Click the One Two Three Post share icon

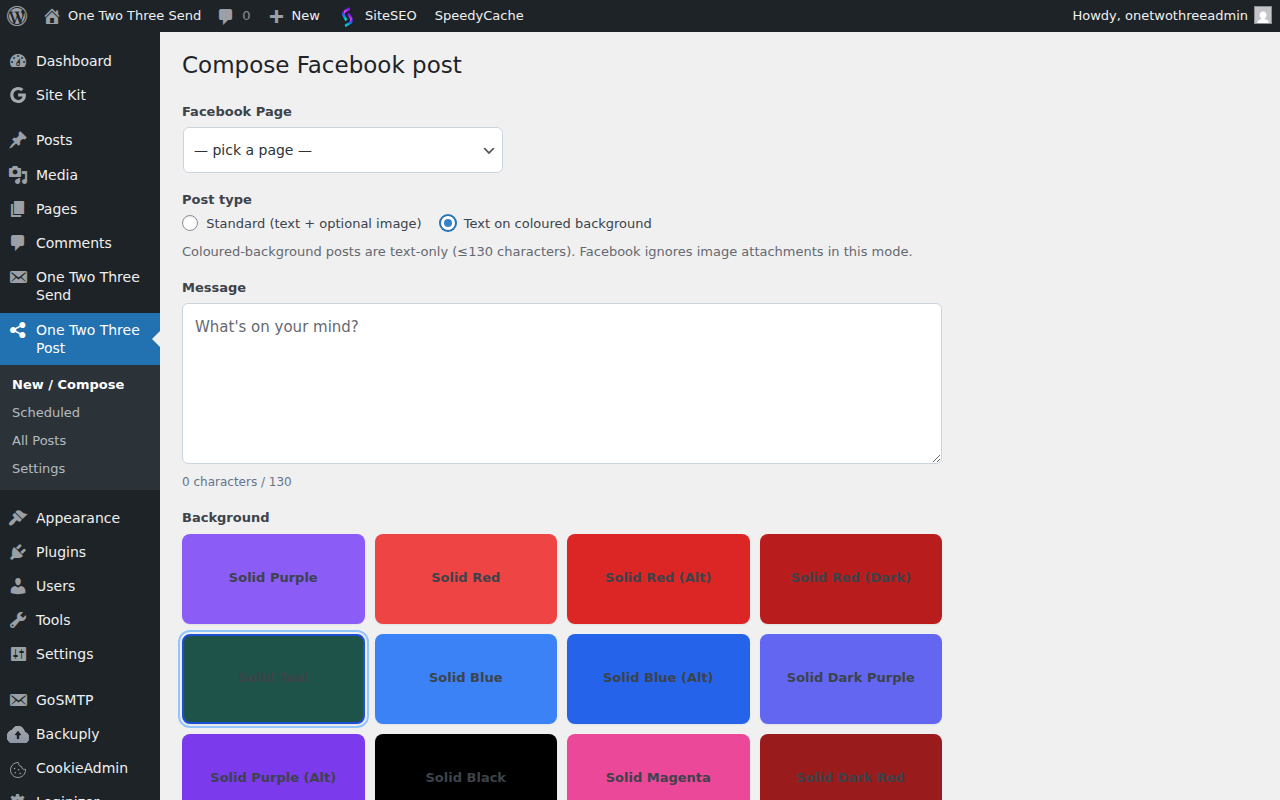pos(18,330)
